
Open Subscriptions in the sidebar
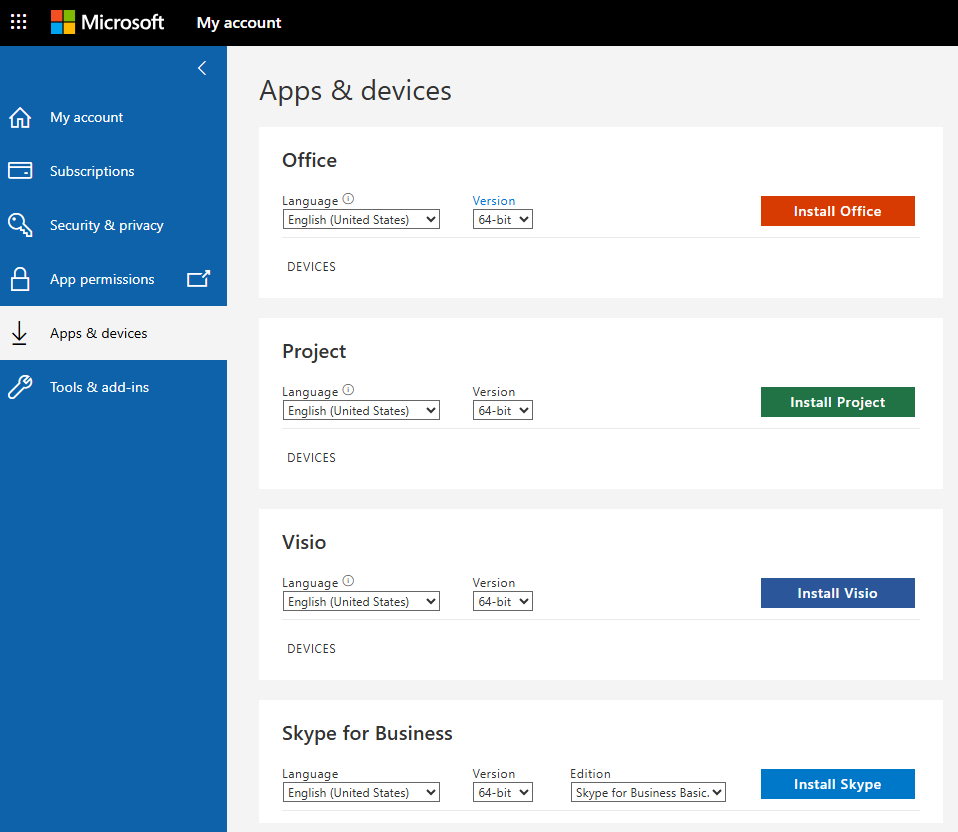[x=113, y=171]
